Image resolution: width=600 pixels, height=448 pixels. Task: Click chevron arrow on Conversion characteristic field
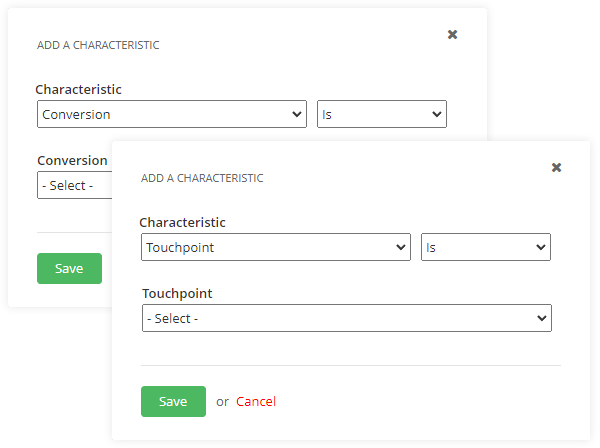tap(296, 115)
